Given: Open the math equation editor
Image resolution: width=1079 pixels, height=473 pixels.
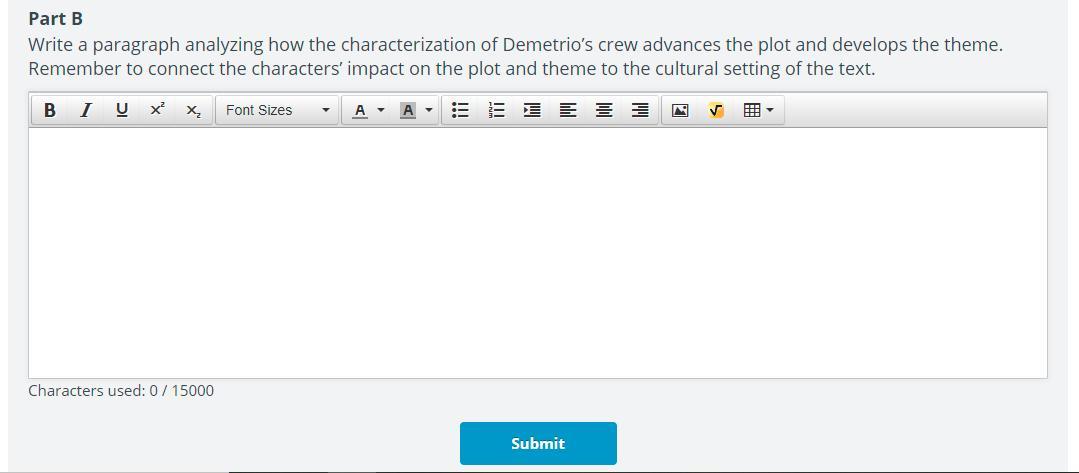Looking at the screenshot, I should point(716,110).
